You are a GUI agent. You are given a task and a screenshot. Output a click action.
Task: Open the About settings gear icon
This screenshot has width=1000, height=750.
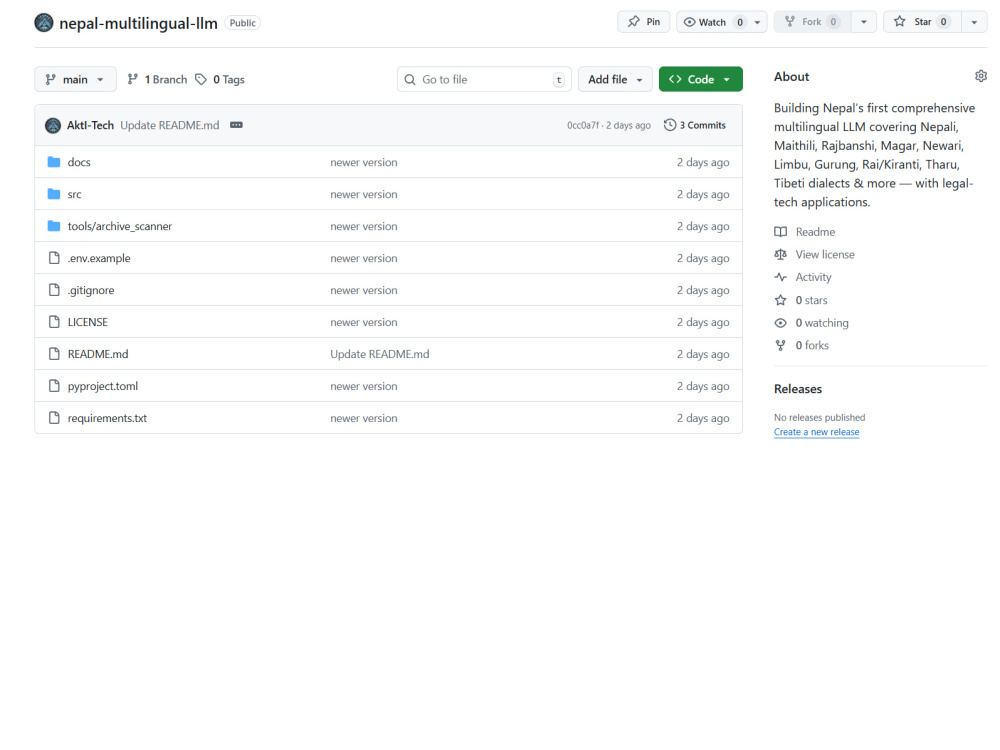(x=981, y=76)
